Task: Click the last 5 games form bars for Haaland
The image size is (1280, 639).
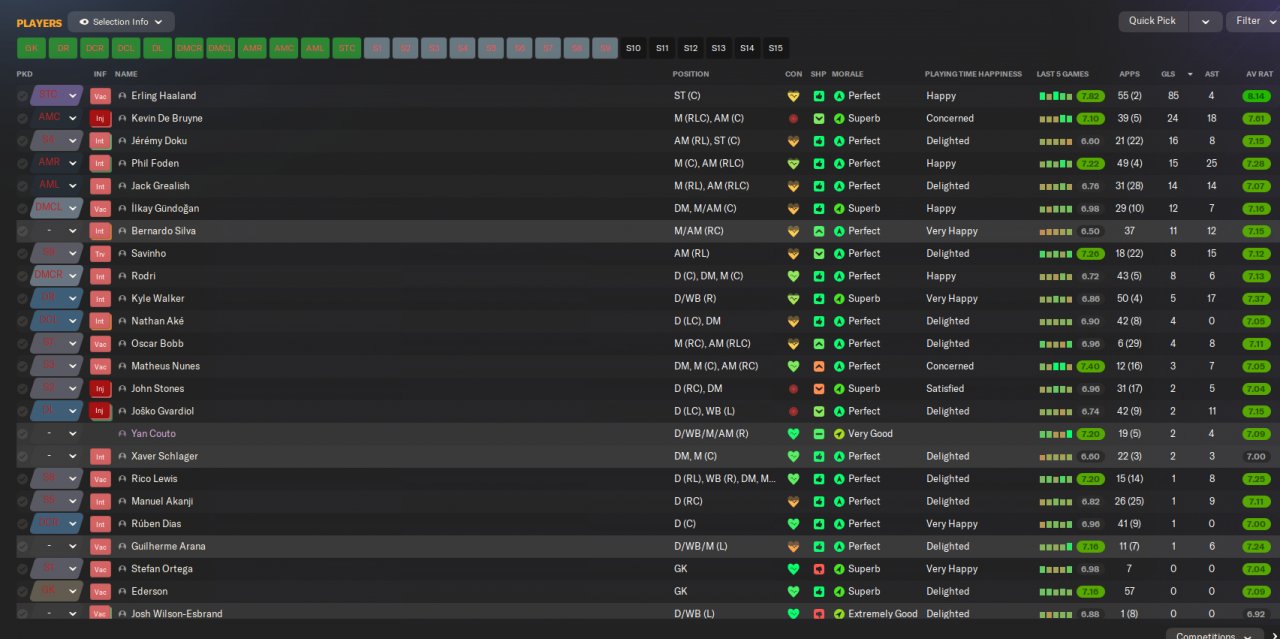Action: [x=1056, y=96]
